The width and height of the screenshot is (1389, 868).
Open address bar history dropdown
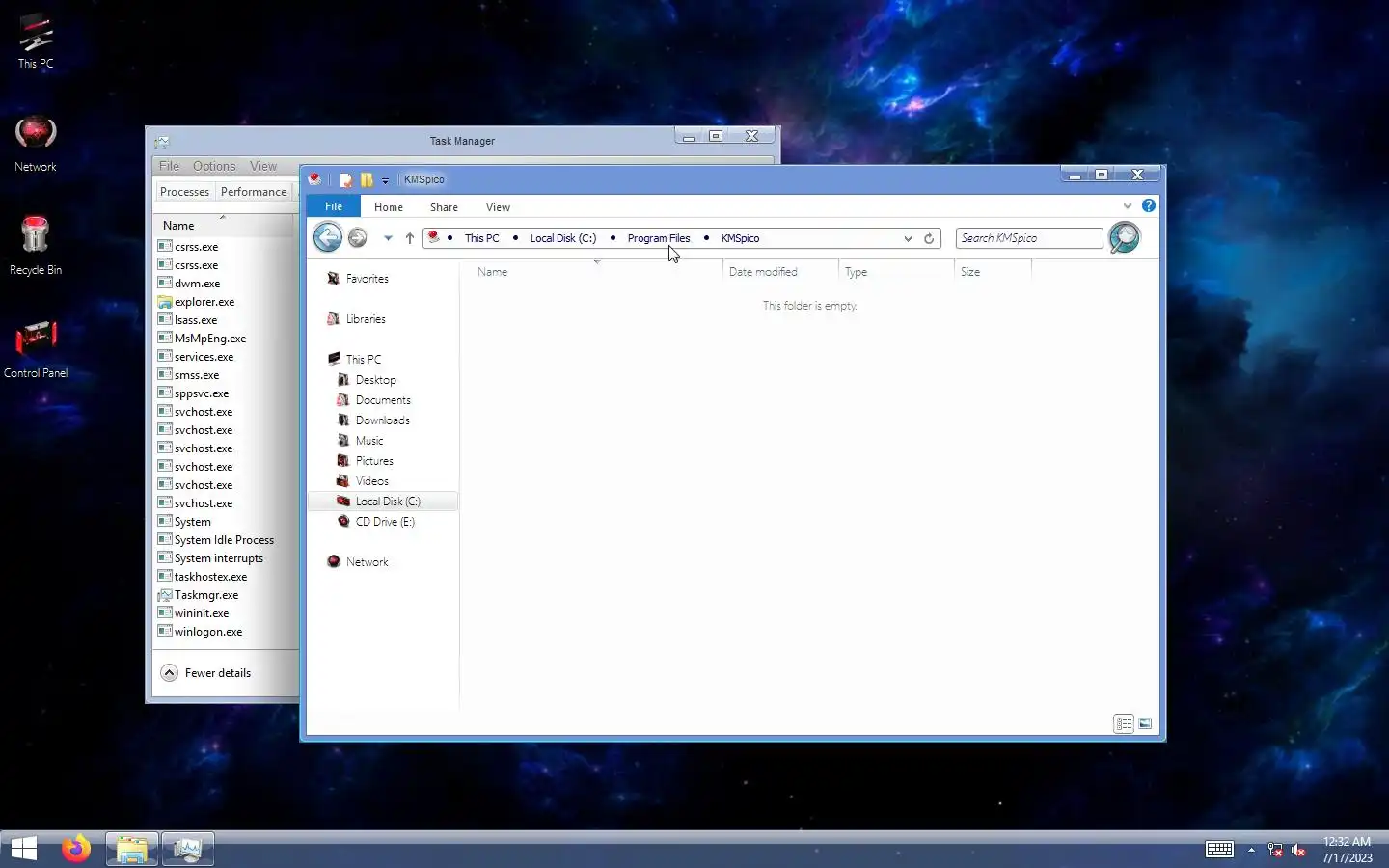tap(908, 238)
